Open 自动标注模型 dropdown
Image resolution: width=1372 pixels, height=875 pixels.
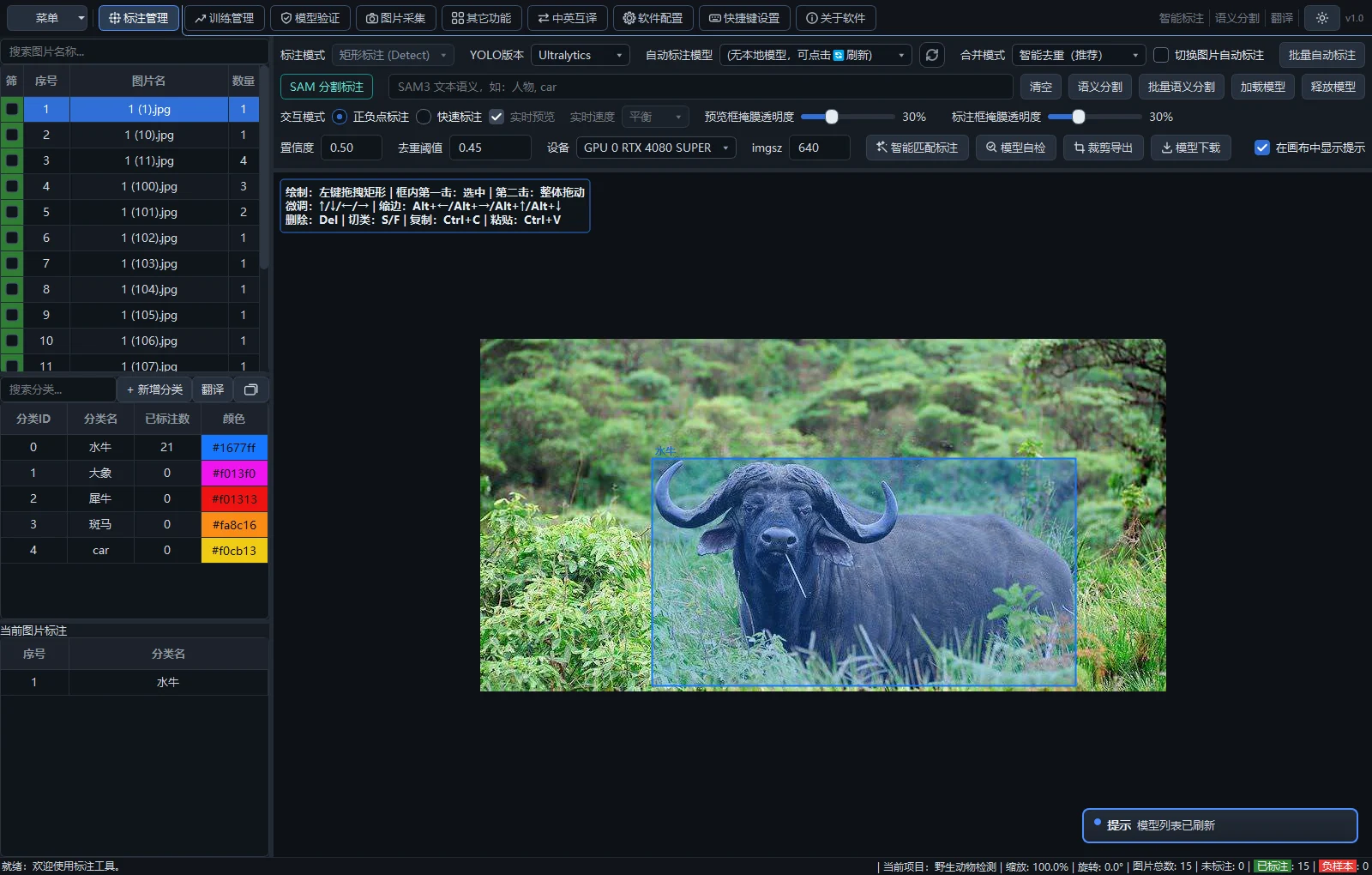(x=815, y=55)
